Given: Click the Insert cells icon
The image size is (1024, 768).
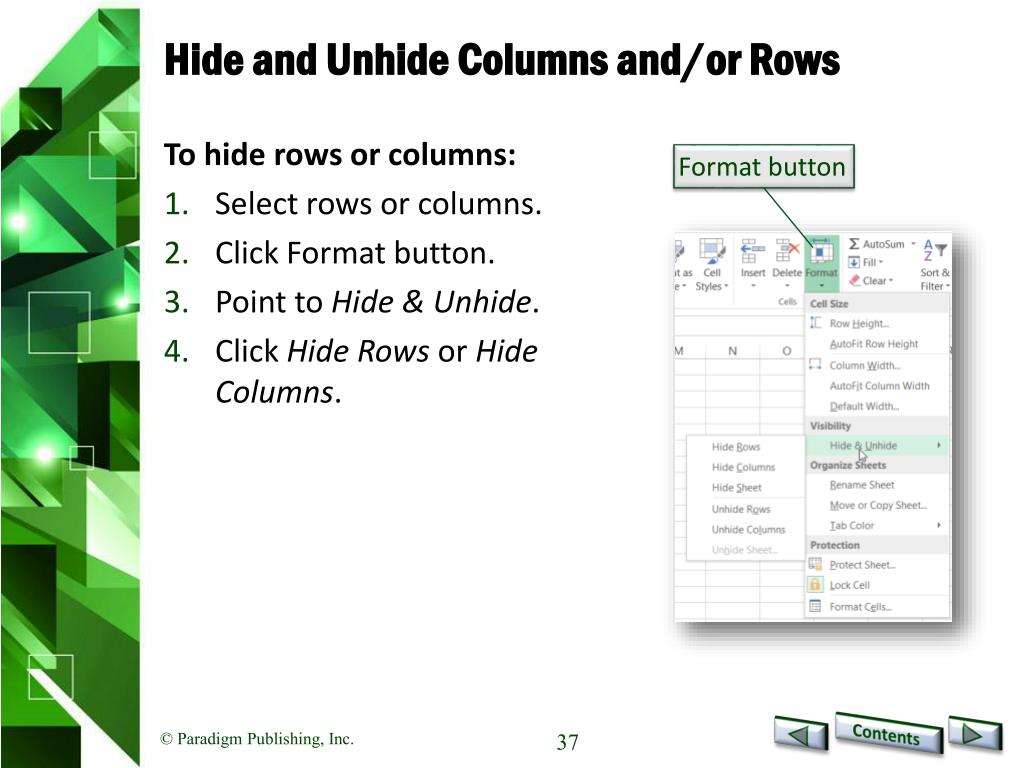Looking at the screenshot, I should coord(752,250).
